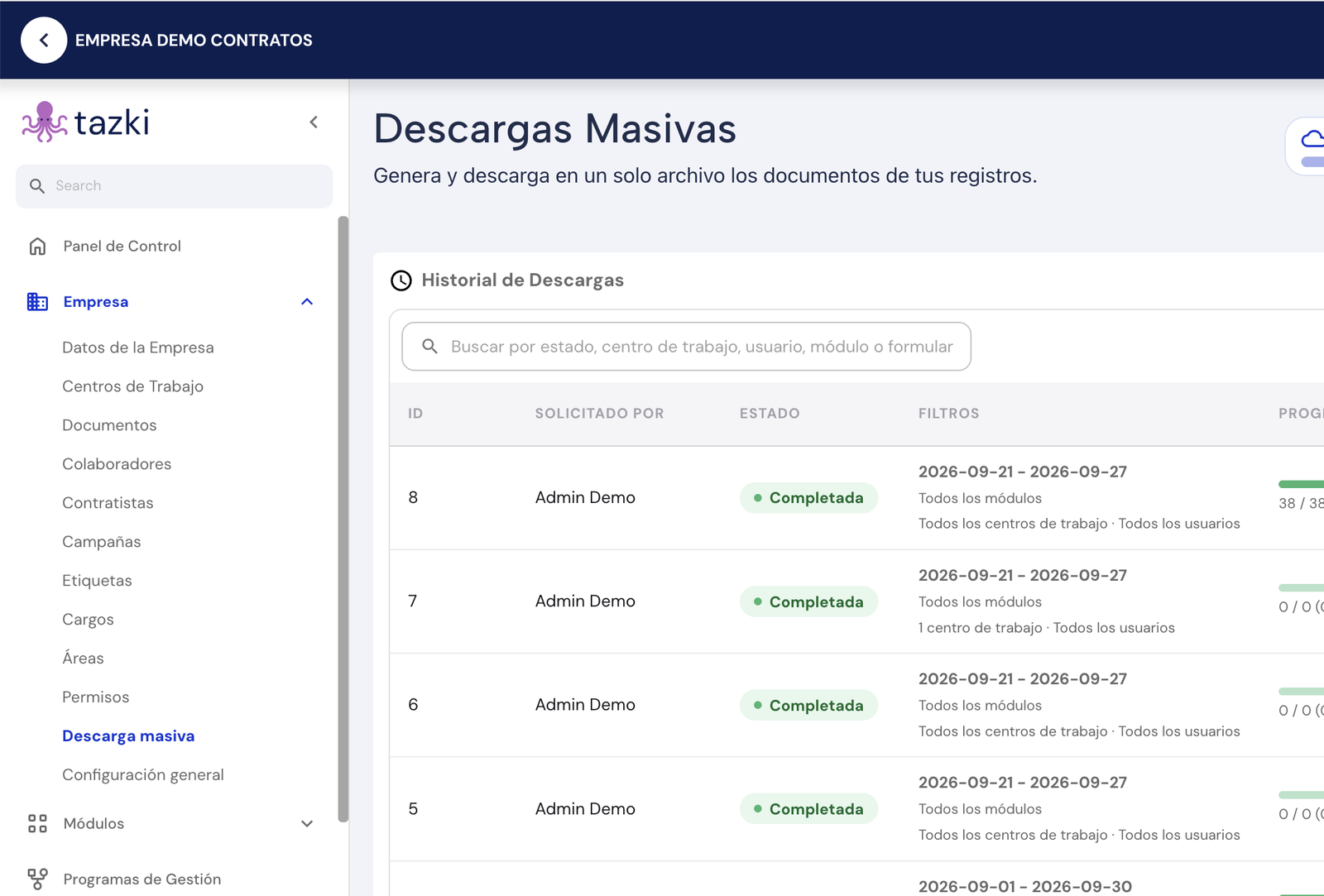Click the EMPRESA DEMO CONTRATOS header title
Screen dimensions: 1324x896
[194, 41]
